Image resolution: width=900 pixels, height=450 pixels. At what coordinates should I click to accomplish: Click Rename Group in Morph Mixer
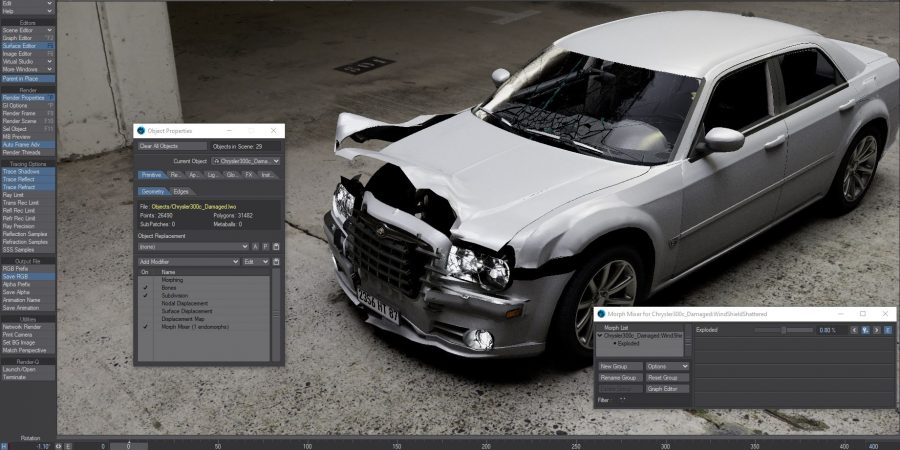(x=620, y=378)
